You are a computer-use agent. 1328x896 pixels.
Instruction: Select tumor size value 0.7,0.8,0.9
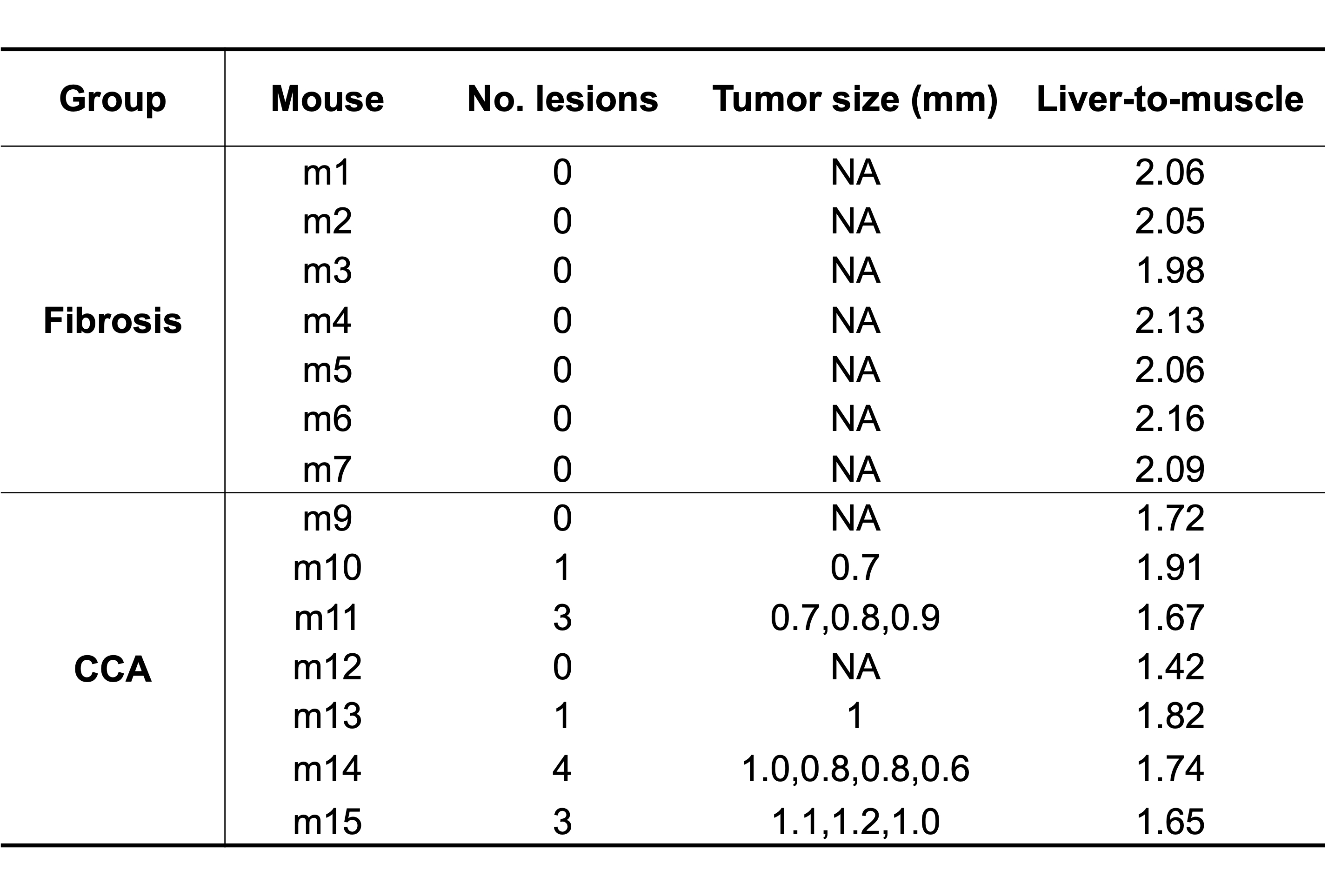coord(855,617)
